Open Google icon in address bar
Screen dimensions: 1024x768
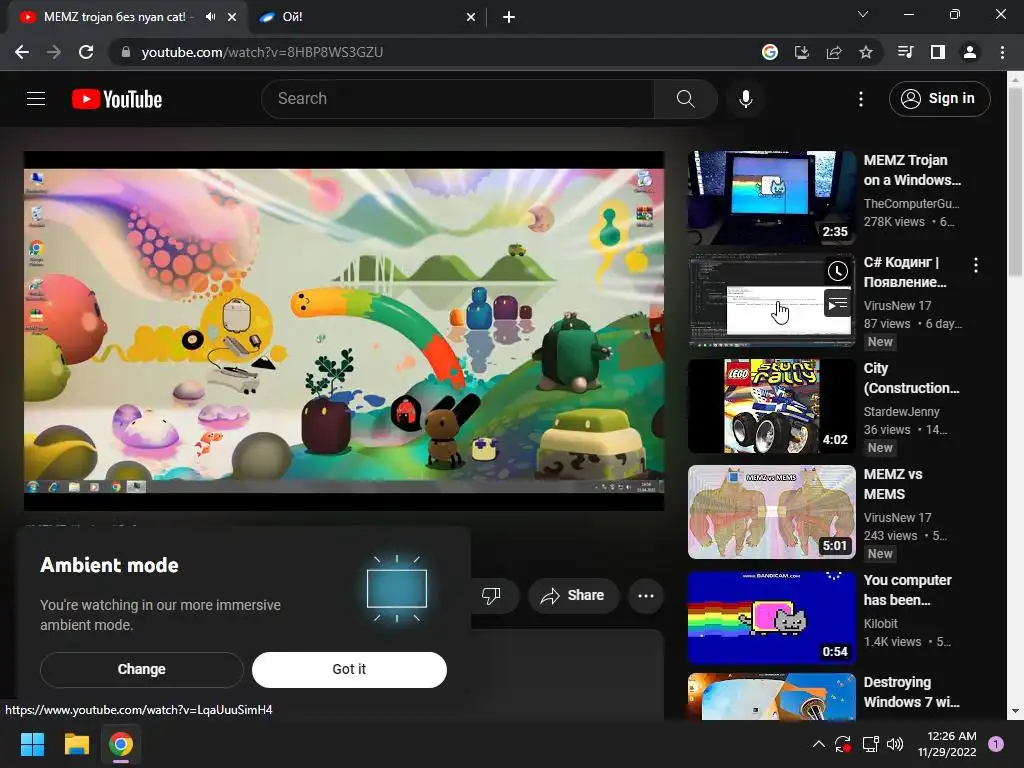[770, 52]
